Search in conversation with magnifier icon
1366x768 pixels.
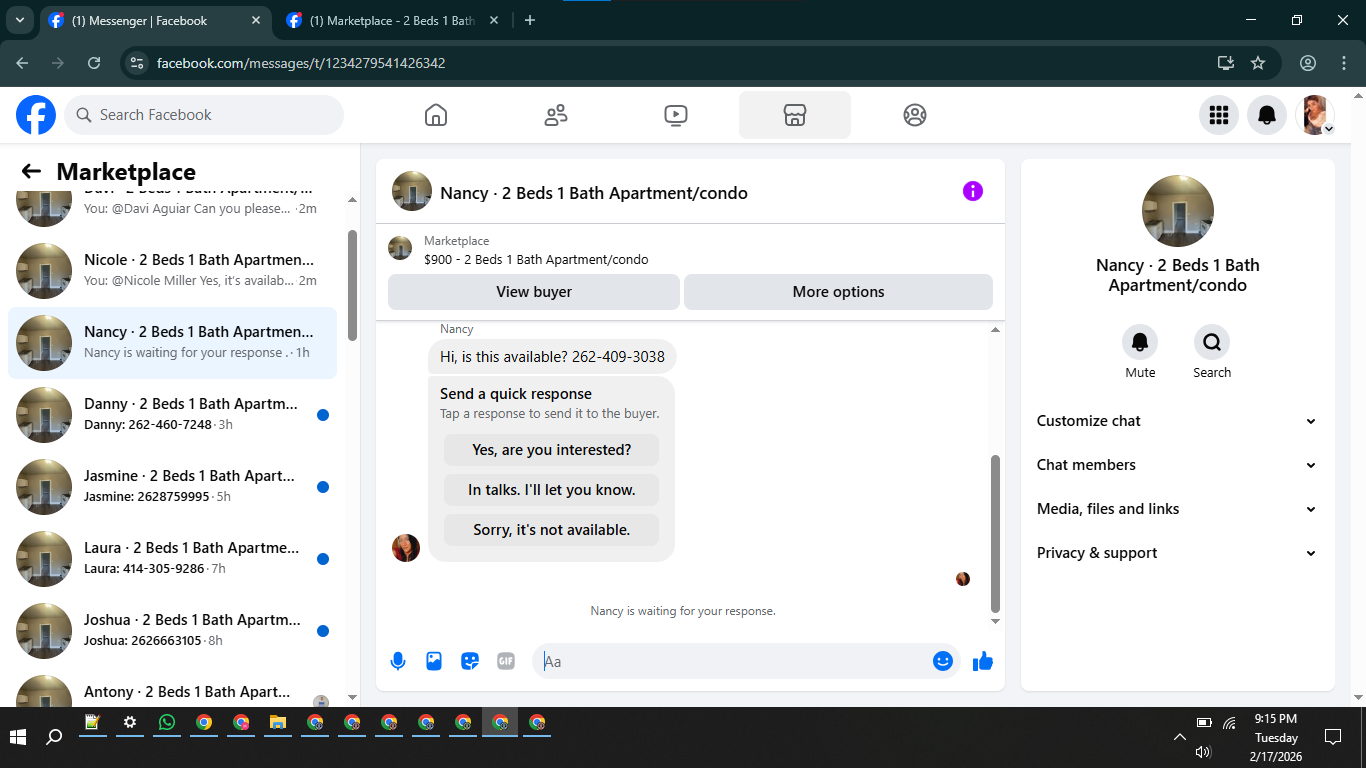pos(1212,342)
